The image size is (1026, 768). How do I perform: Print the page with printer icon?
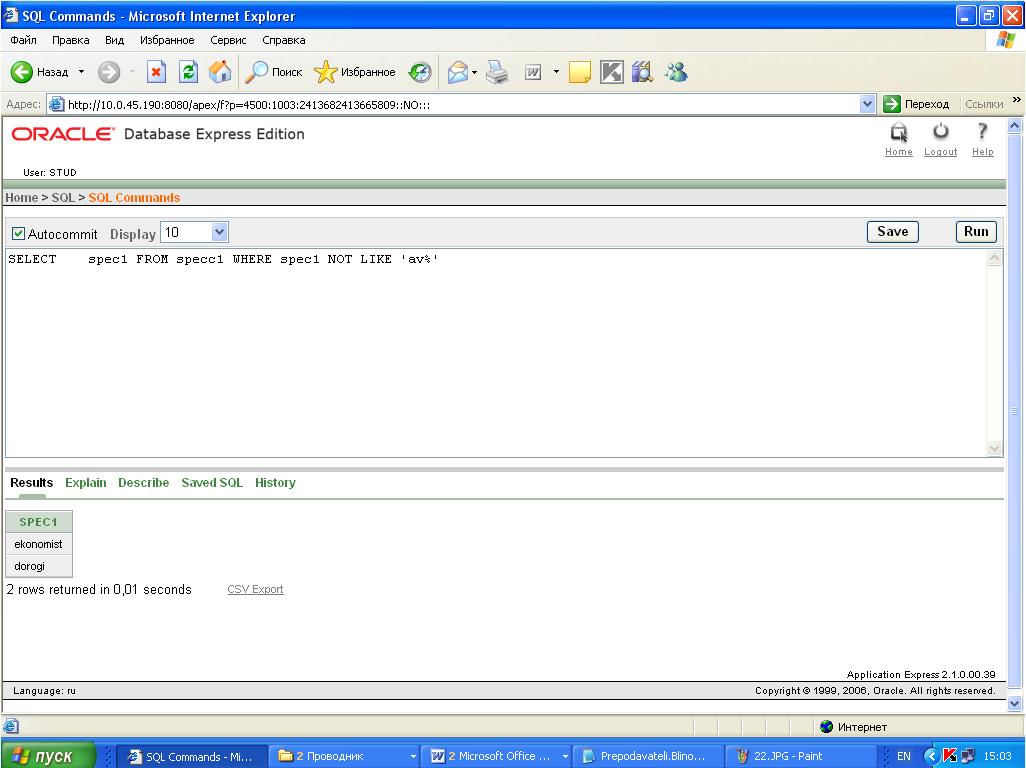[x=497, y=72]
